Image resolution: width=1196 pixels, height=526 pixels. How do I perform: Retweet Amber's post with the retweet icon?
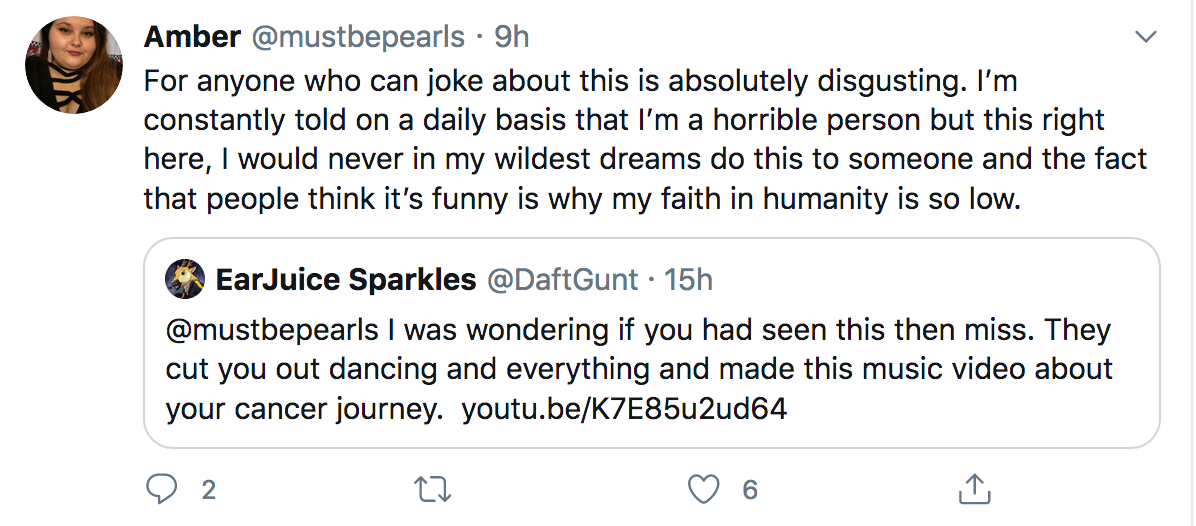click(432, 489)
